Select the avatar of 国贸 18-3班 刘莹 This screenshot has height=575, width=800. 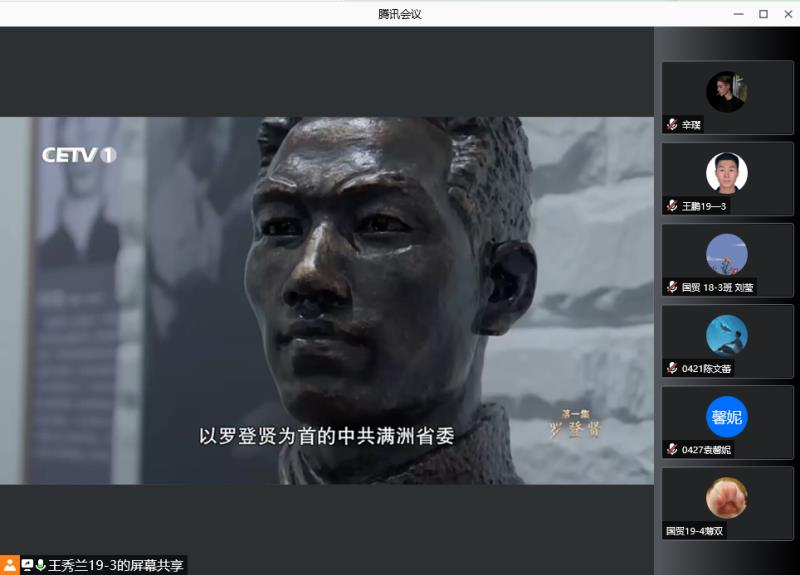(x=727, y=254)
